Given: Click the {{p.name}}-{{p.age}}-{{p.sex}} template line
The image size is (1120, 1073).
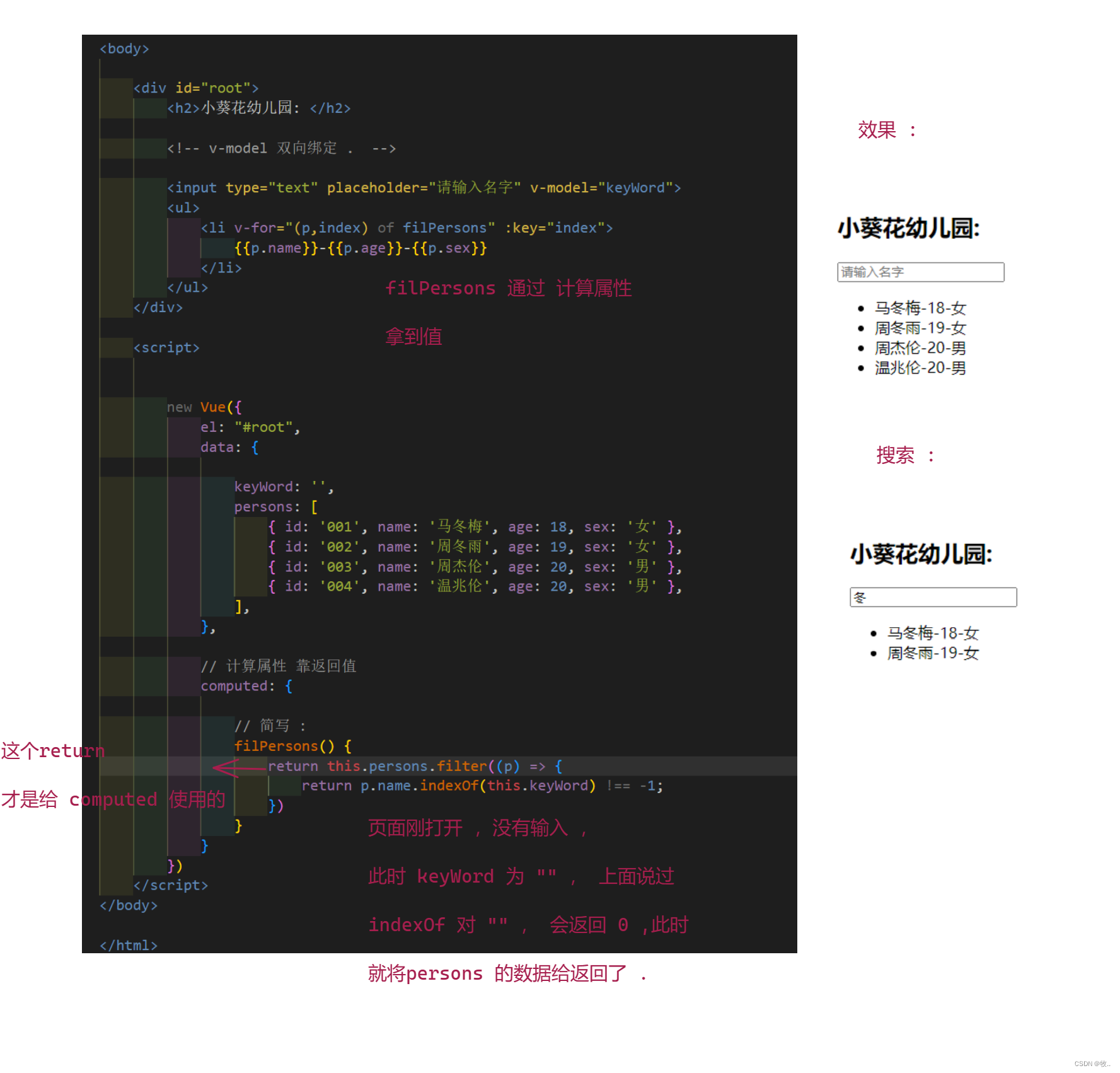Looking at the screenshot, I should 361,248.
